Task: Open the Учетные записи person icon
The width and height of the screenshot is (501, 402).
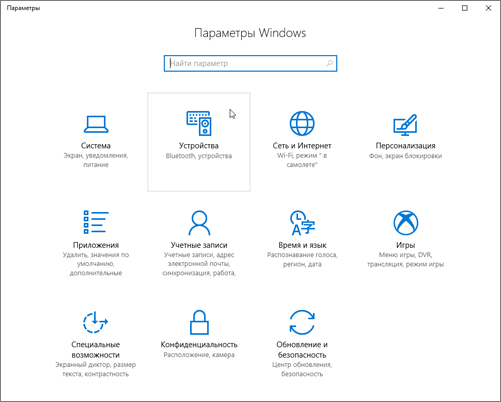Action: pyautogui.click(x=199, y=222)
